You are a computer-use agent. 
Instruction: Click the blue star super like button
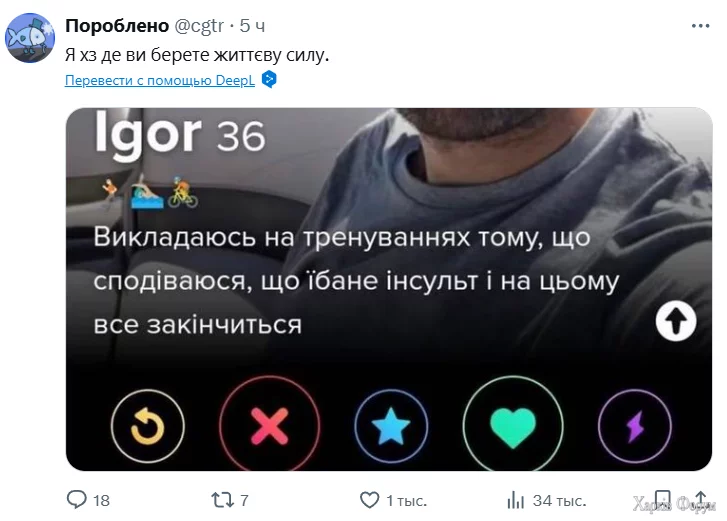click(x=391, y=426)
